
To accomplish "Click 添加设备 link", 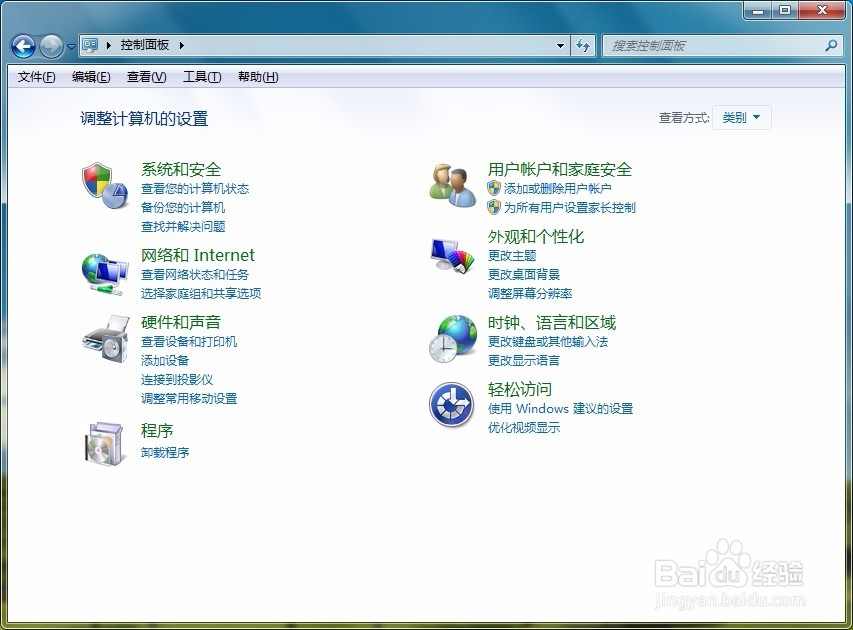I will point(165,361).
